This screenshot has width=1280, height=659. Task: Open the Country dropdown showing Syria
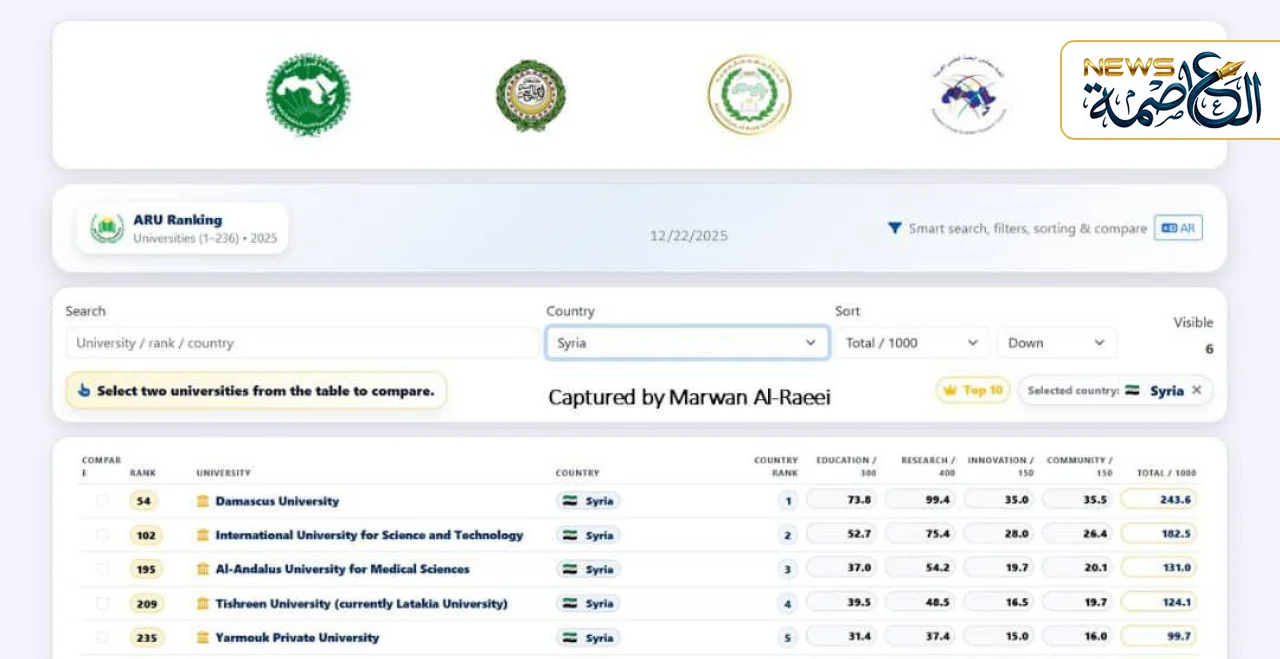[686, 343]
